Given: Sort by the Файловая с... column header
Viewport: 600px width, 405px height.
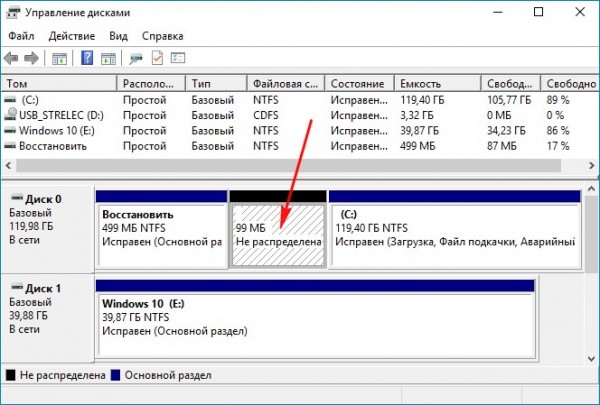Looking at the screenshot, I should click(286, 83).
